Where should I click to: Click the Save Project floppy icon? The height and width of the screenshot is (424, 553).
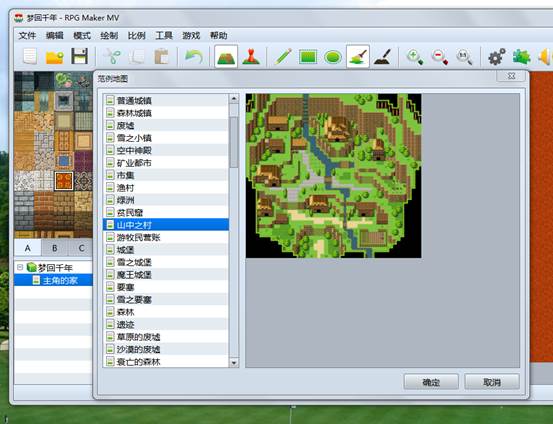[x=80, y=56]
